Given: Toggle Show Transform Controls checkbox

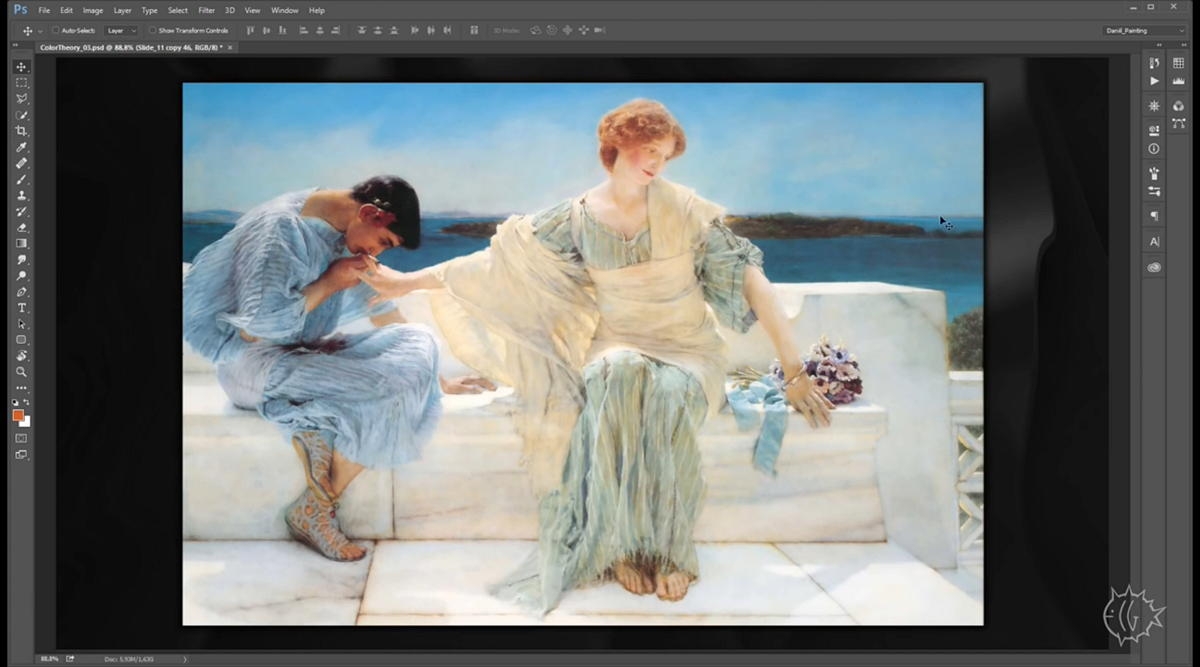Looking at the screenshot, I should click(153, 30).
